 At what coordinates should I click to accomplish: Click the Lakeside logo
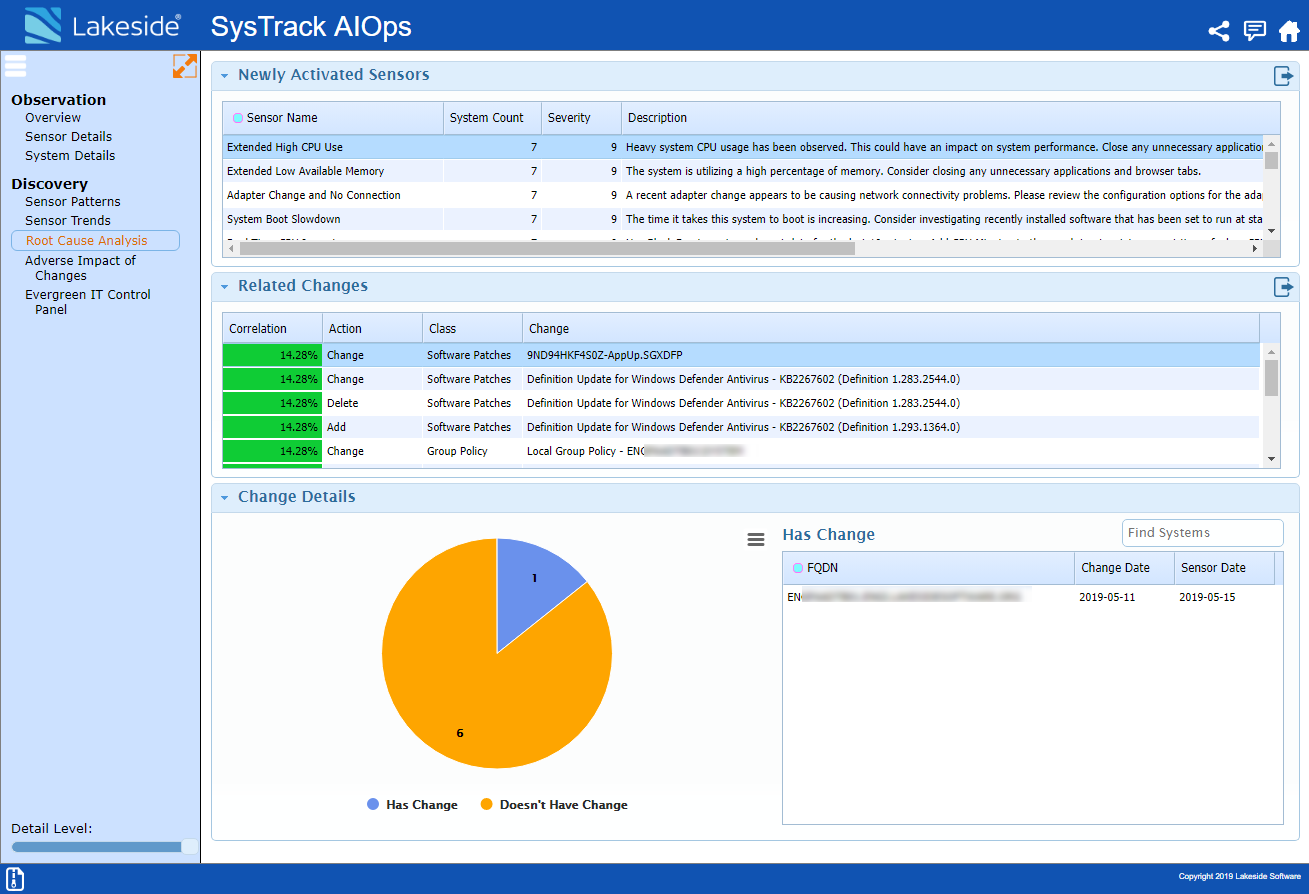tap(102, 26)
